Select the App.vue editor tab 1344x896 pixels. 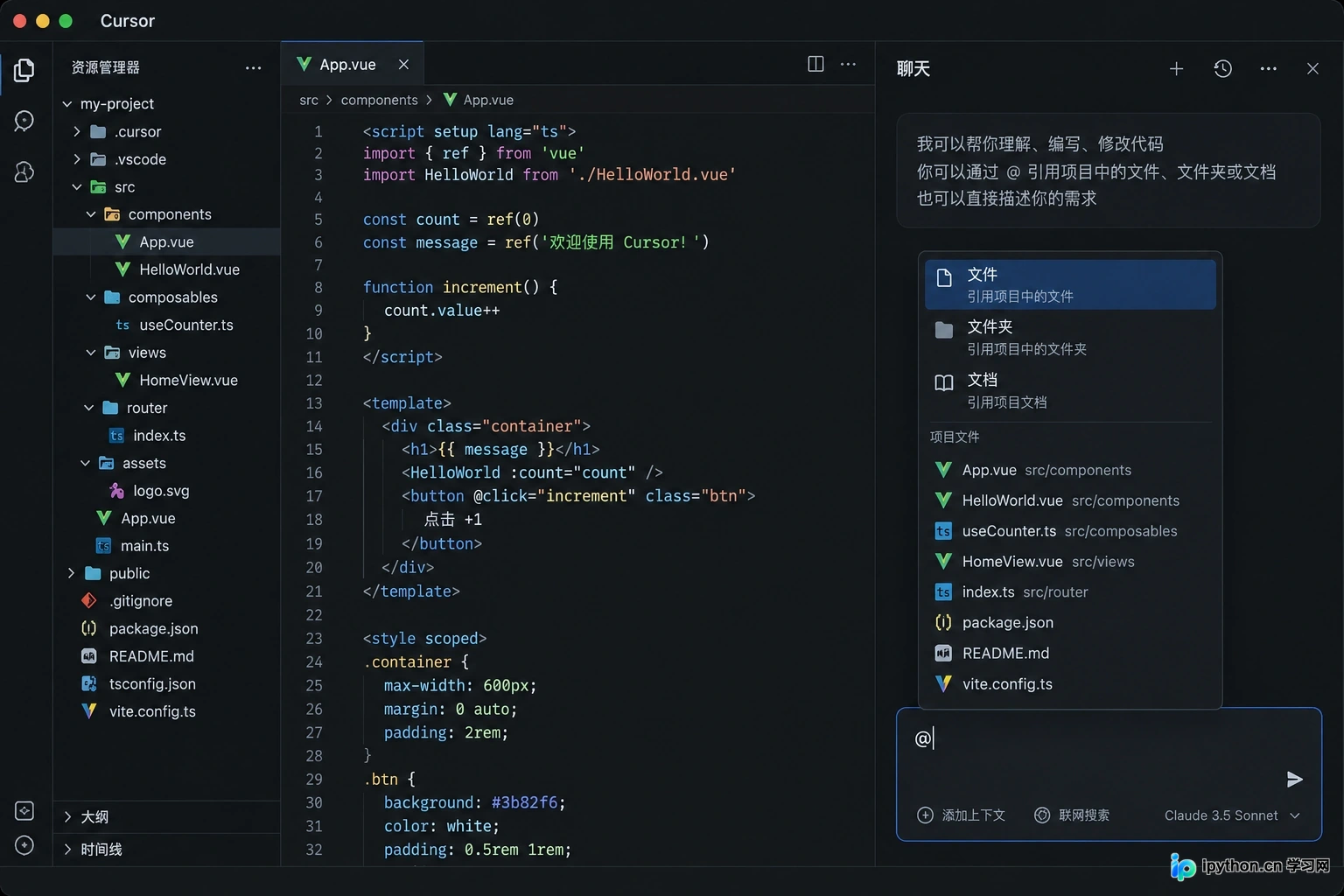coord(352,64)
